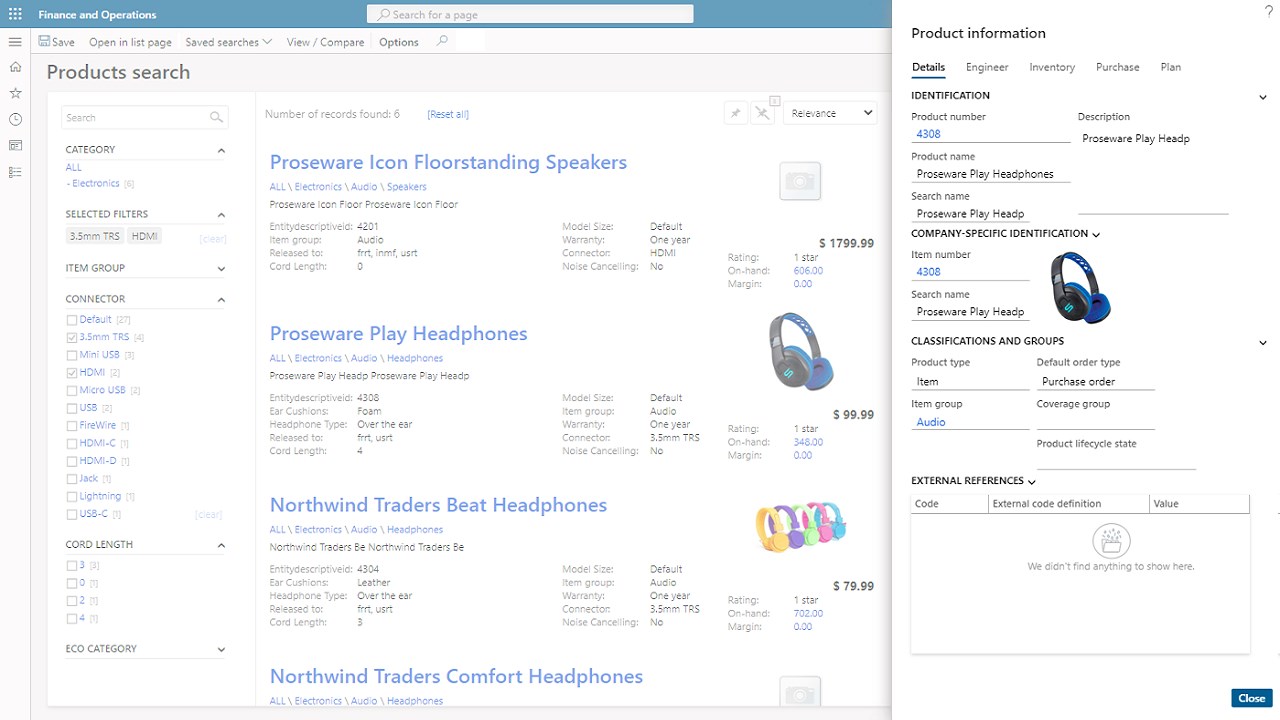Open Favorites star icon in sidebar

[x=15, y=93]
